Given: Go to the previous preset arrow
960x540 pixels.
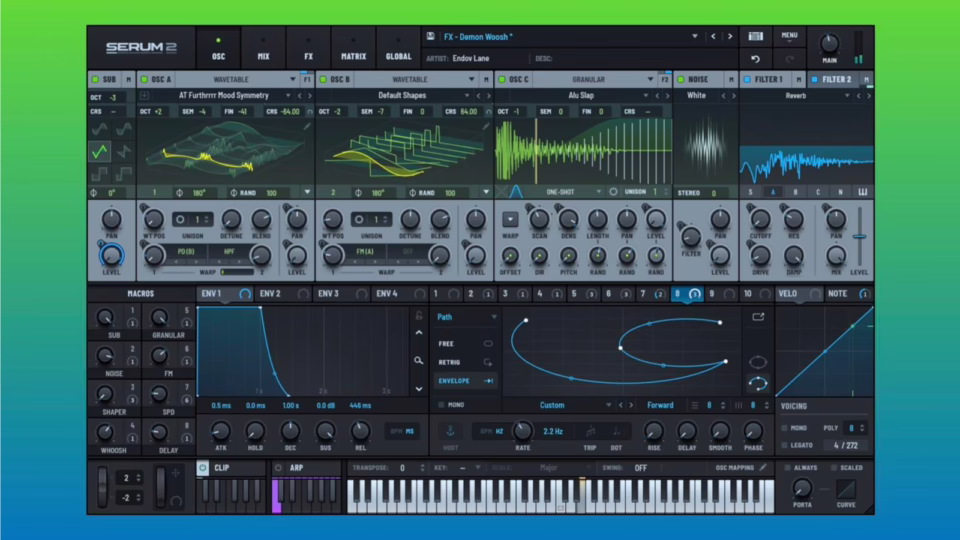Looking at the screenshot, I should click(713, 37).
